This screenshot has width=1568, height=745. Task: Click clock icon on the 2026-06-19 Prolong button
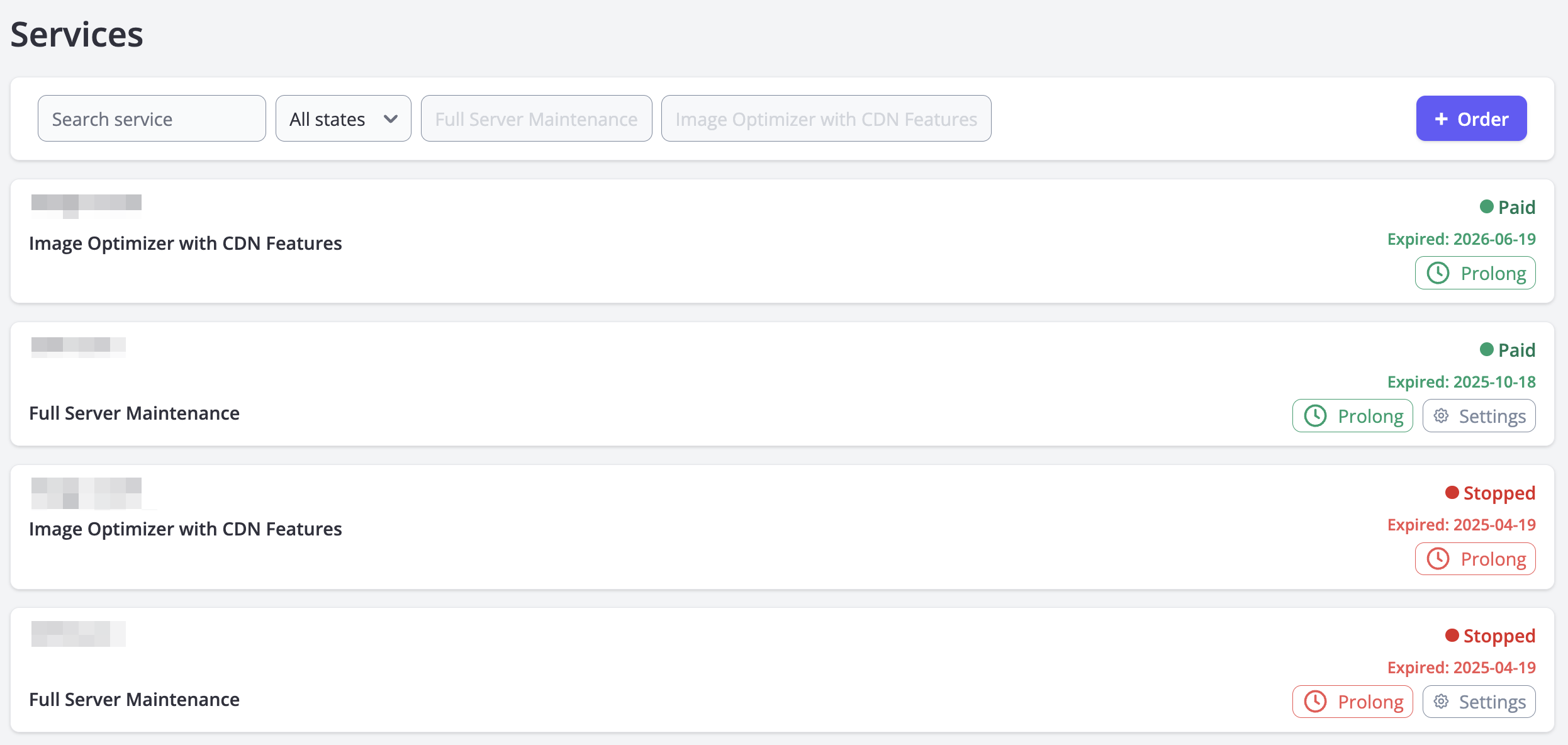[1438, 273]
